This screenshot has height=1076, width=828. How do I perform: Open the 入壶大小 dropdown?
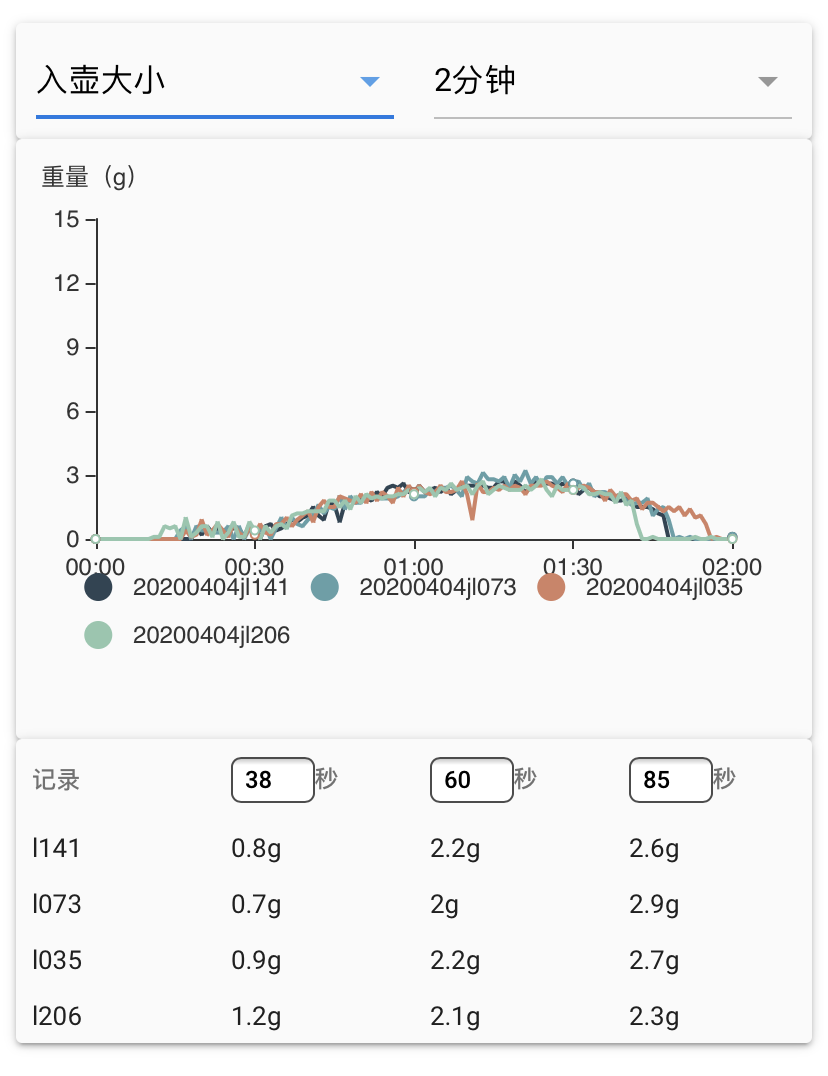pos(200,80)
